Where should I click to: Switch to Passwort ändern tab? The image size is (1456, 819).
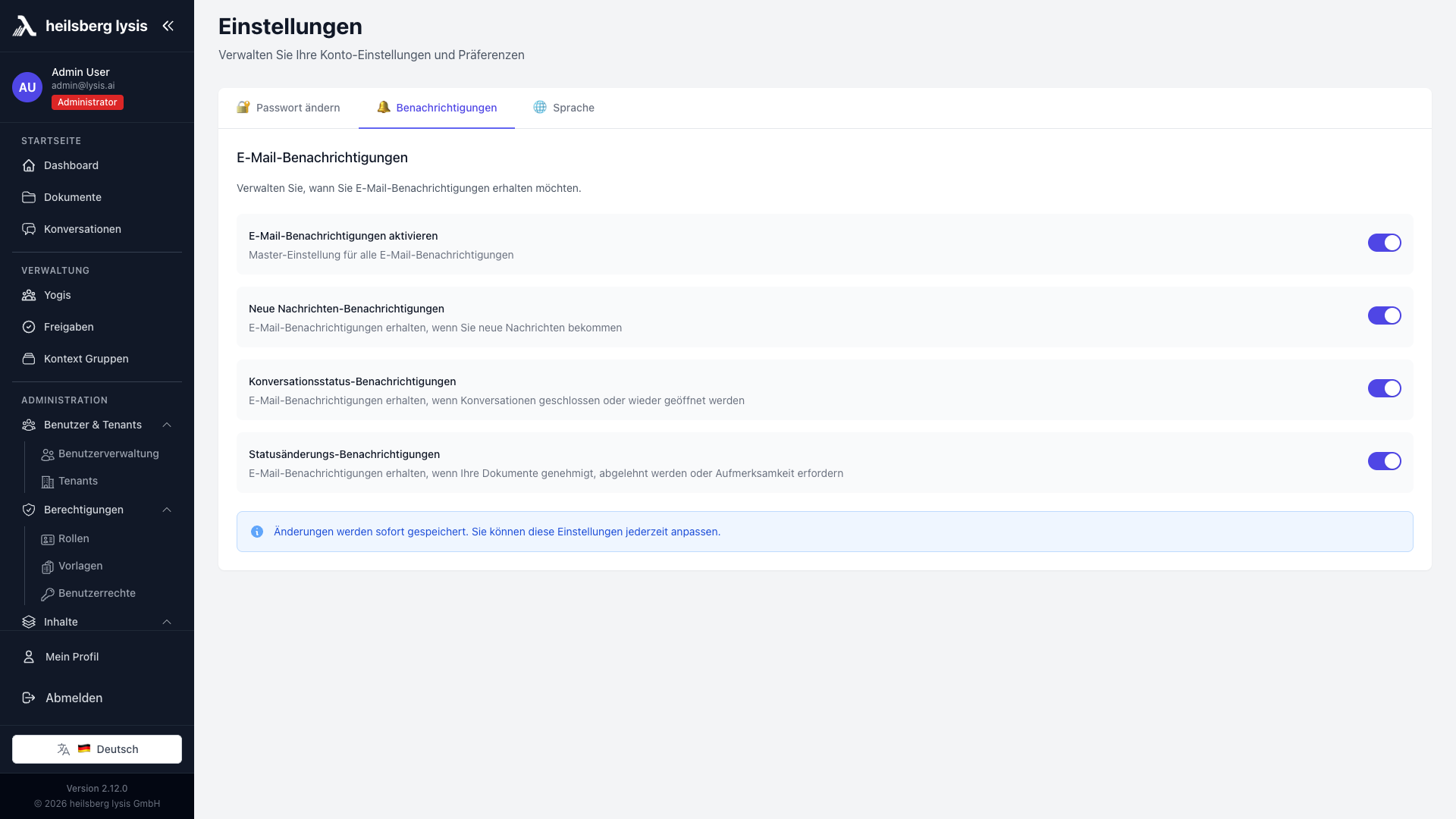pyautogui.click(x=288, y=108)
